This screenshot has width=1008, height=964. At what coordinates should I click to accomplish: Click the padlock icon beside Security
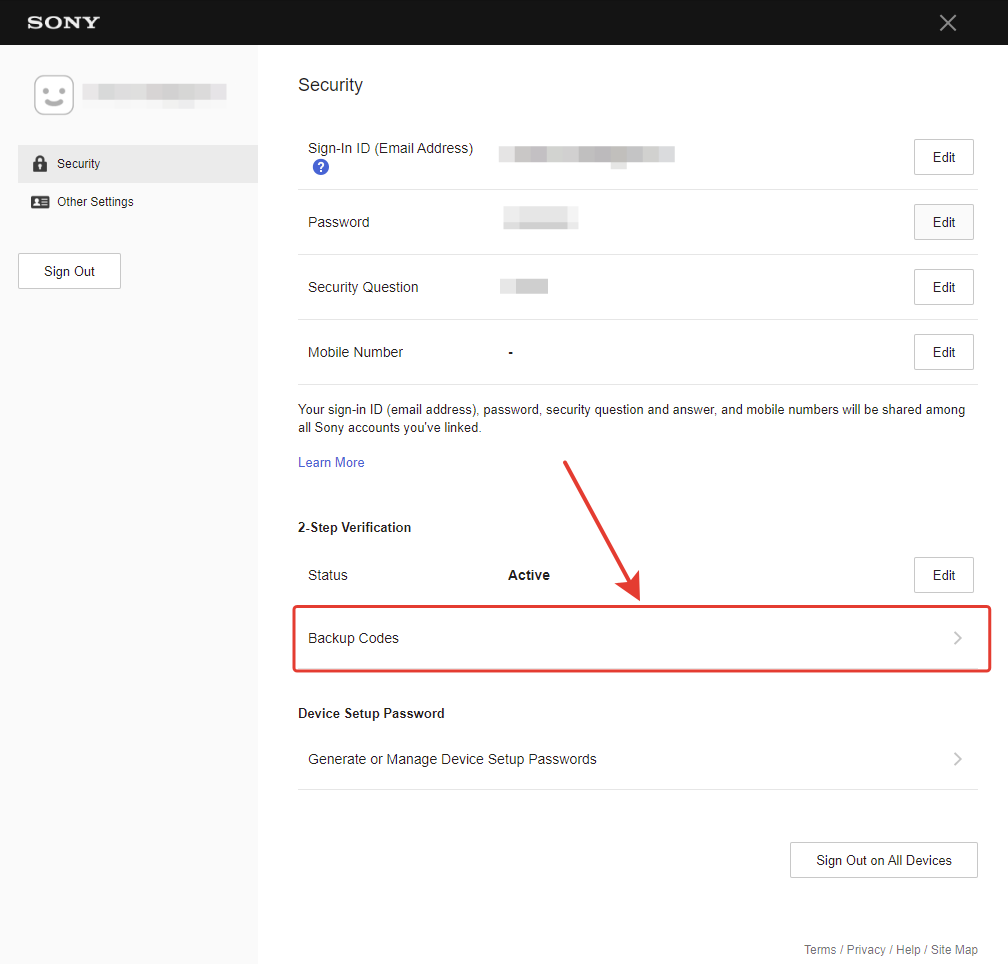pyautogui.click(x=40, y=163)
